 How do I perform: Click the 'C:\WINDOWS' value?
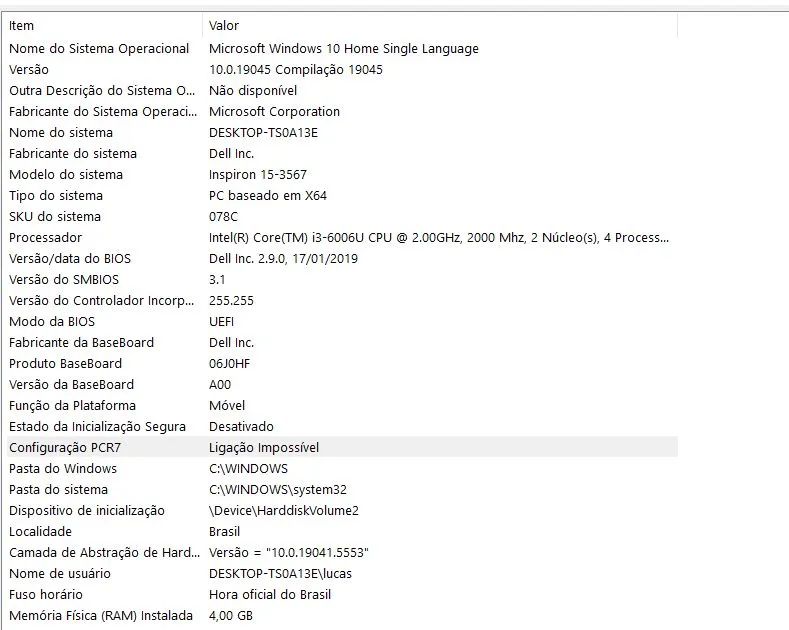(249, 469)
